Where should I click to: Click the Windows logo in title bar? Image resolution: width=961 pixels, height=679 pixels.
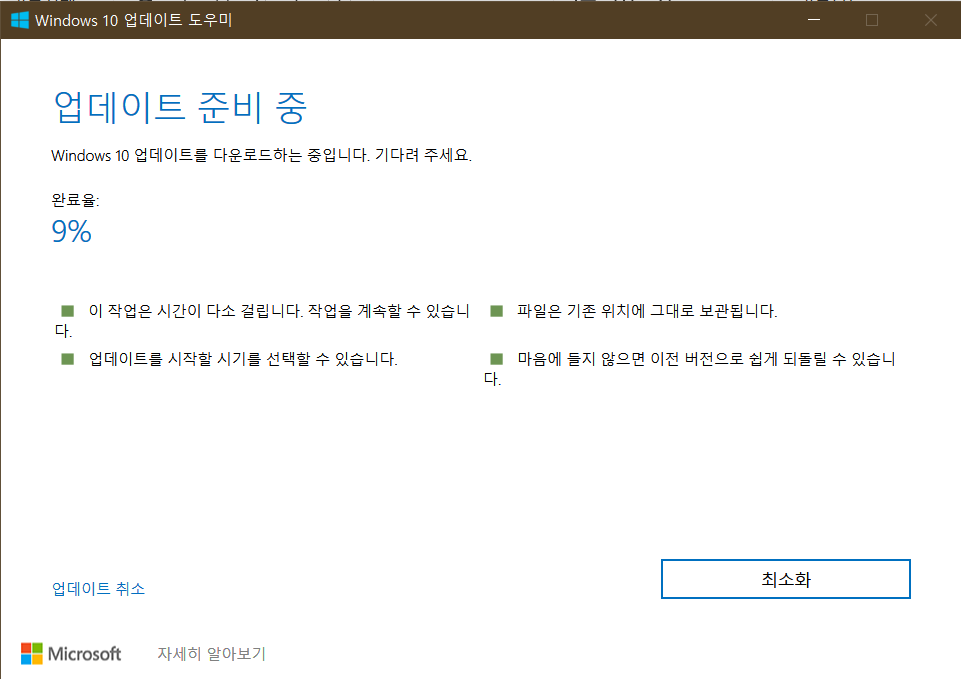pos(20,20)
